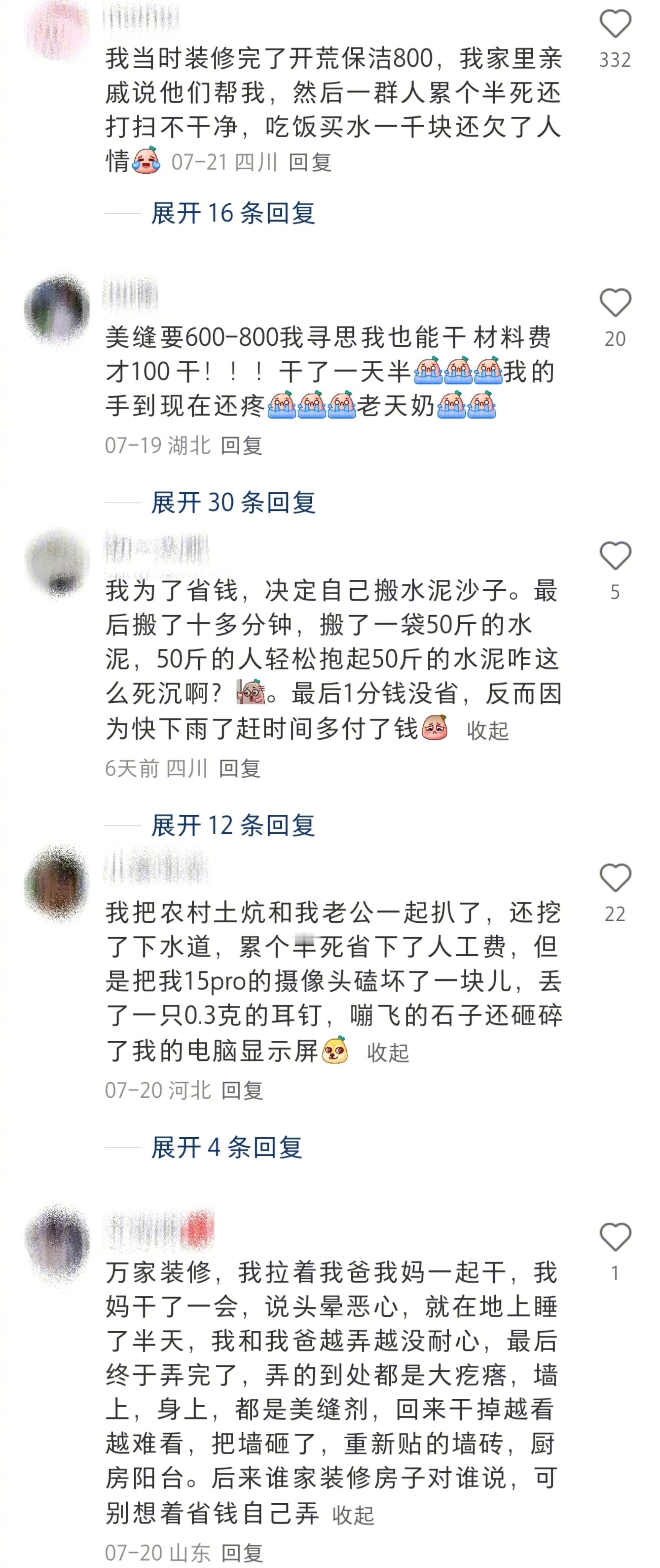660x1568 pixels.
Task: Reply to the 07-21 四川 comment
Action: [x=309, y=163]
